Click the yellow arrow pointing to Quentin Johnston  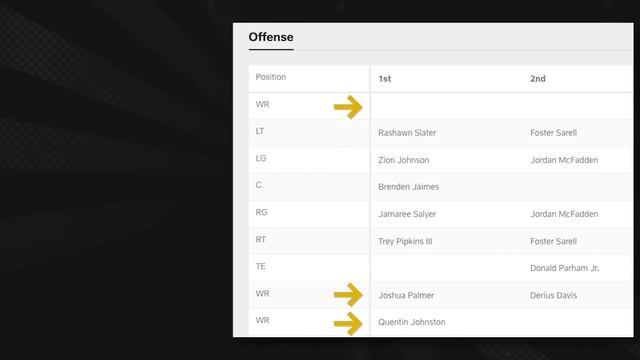(x=348, y=324)
